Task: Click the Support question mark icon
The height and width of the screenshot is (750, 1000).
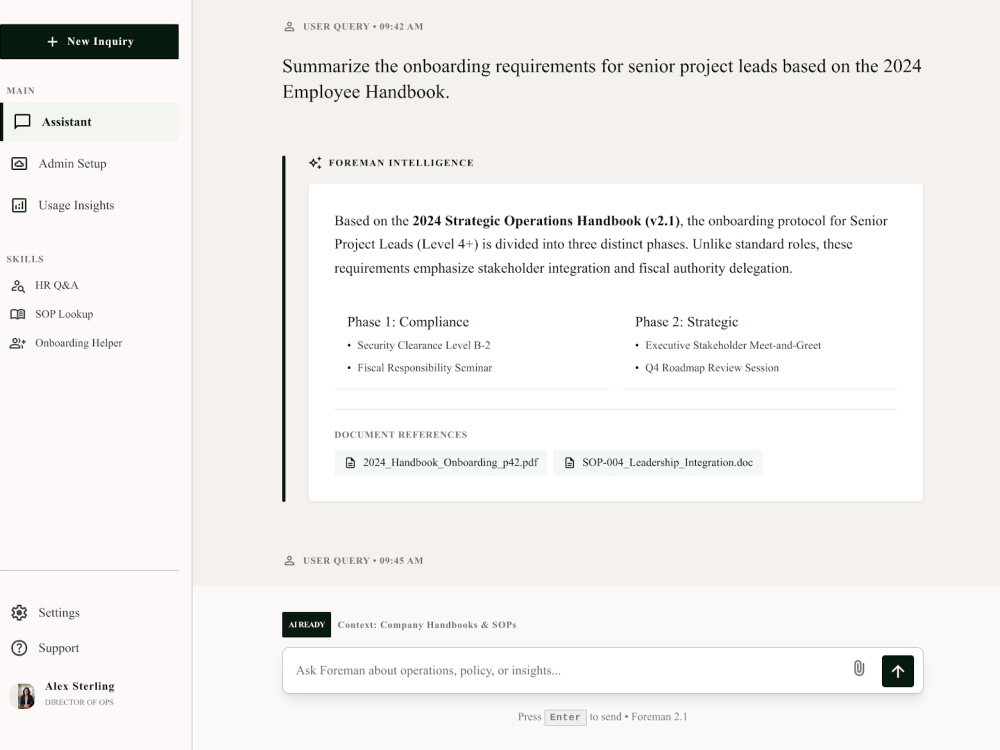Action: pyautogui.click(x=19, y=648)
